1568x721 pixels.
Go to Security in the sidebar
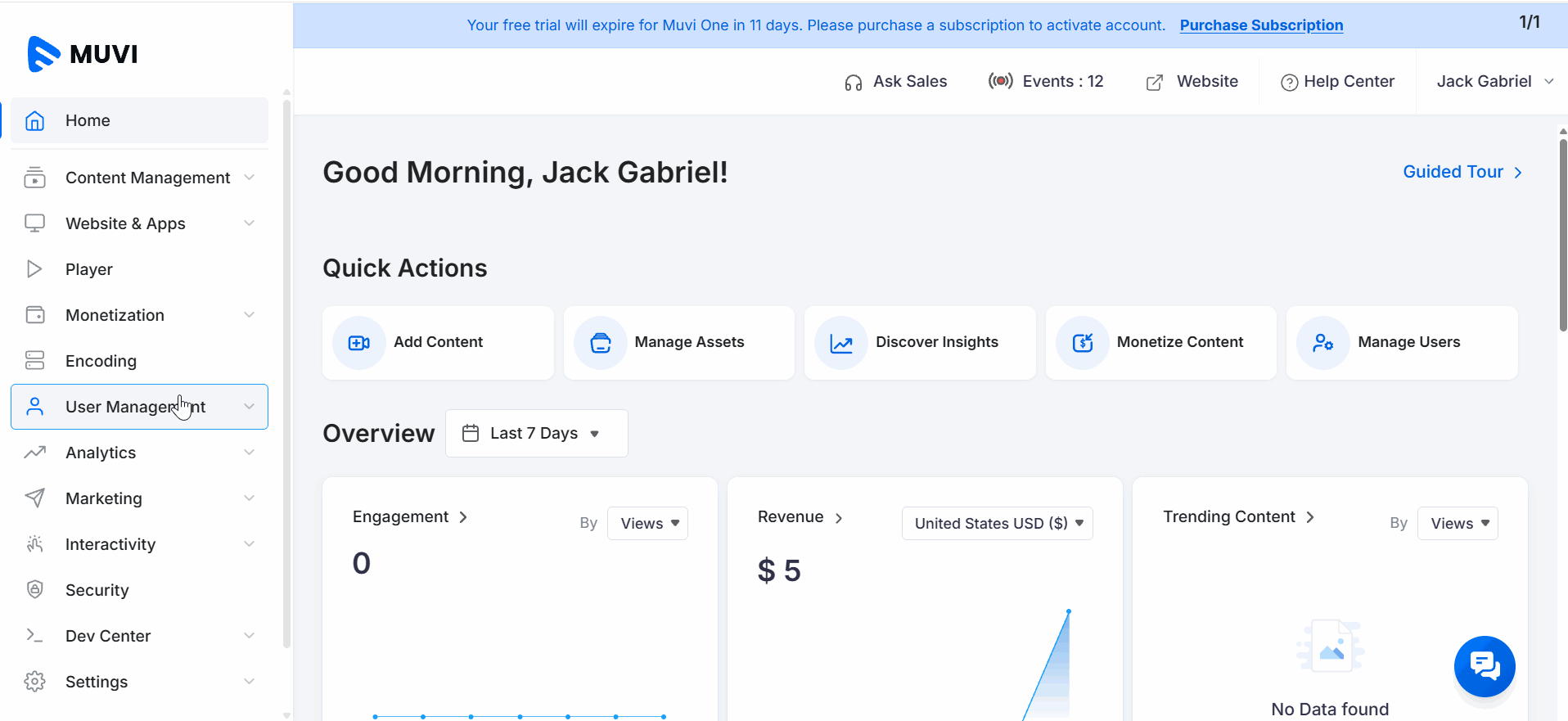tap(97, 590)
